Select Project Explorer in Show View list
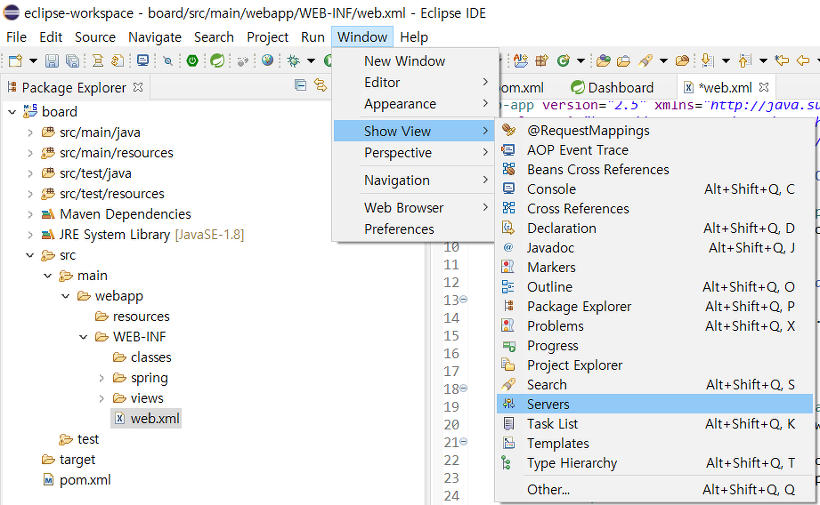 pos(655,365)
